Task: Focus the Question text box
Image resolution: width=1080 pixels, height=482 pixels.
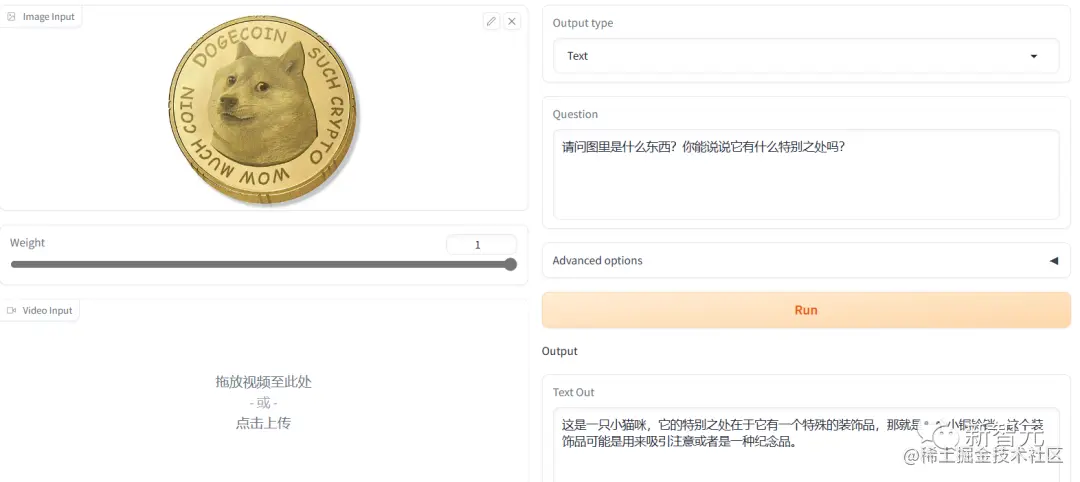Action: click(806, 174)
